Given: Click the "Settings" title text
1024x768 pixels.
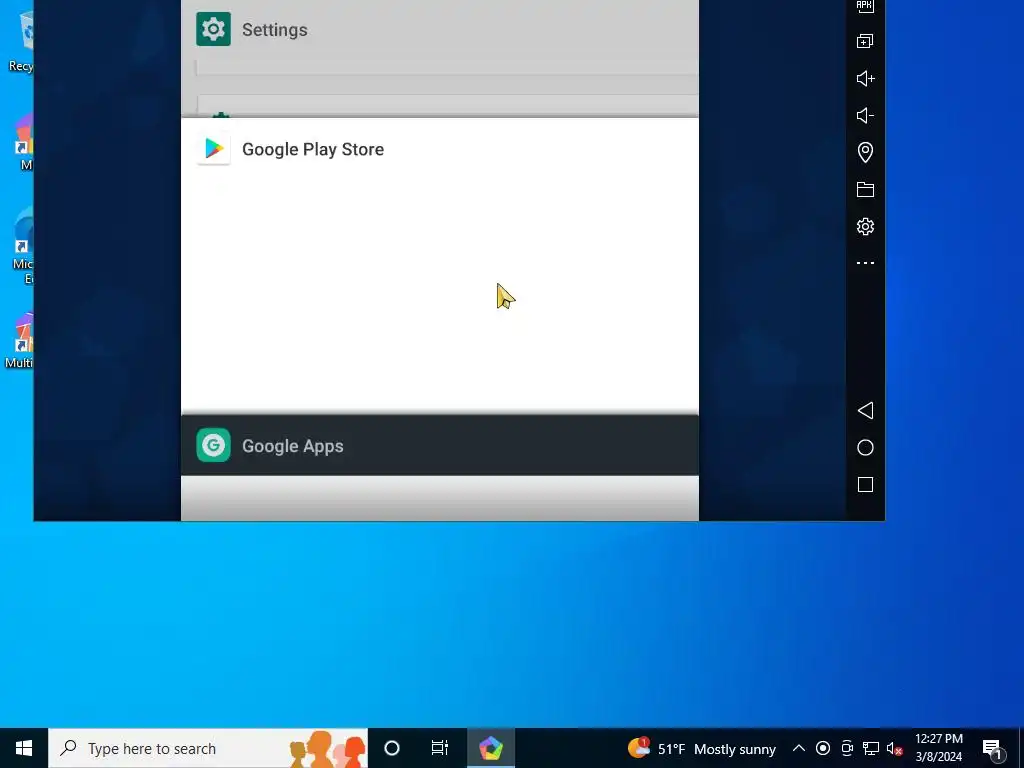Looking at the screenshot, I should [x=274, y=30].
